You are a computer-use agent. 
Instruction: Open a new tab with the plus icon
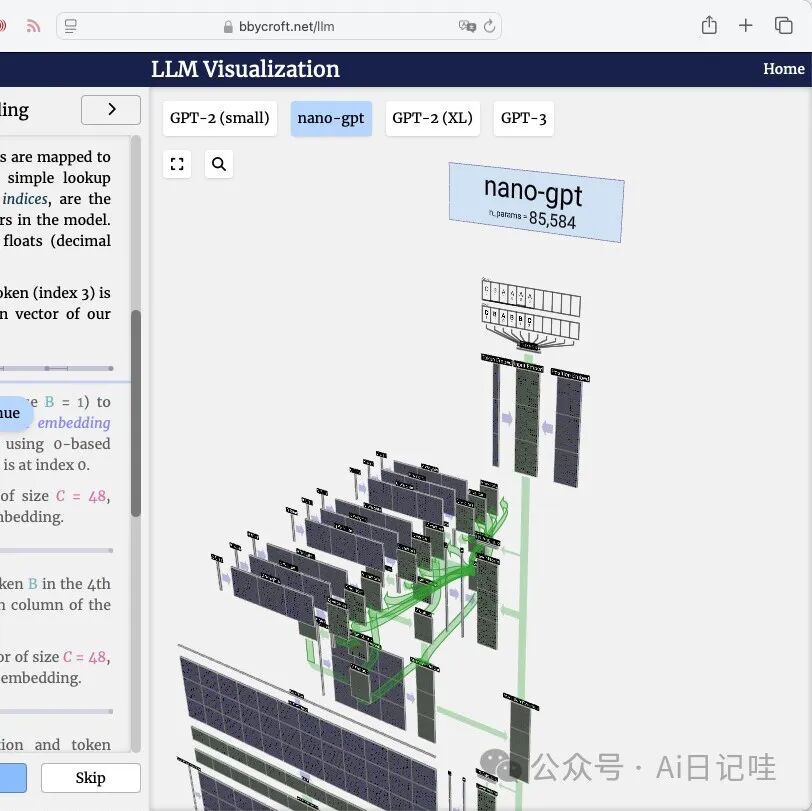click(746, 25)
